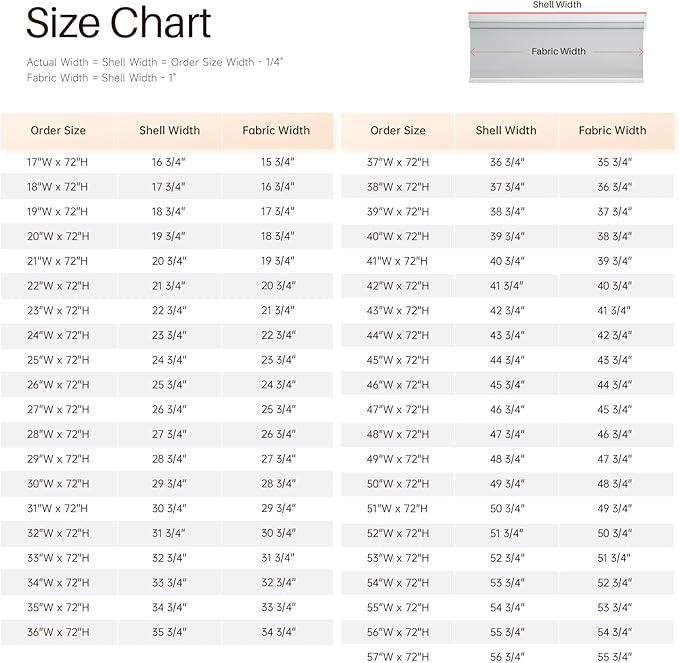Image resolution: width=679 pixels, height=663 pixels.
Task: Click Fabric Width label inside shade illustration
Action: [558, 52]
